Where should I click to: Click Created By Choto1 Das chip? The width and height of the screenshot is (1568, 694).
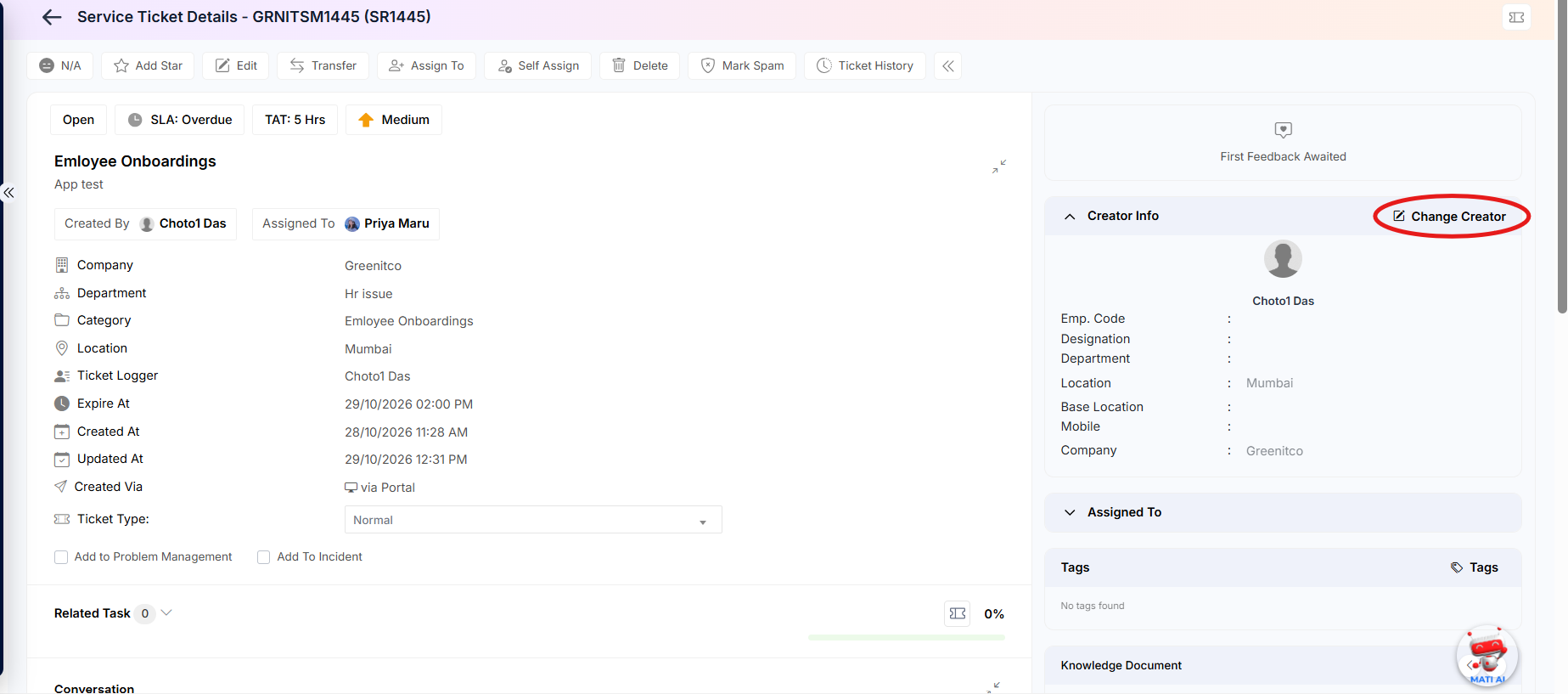[145, 223]
